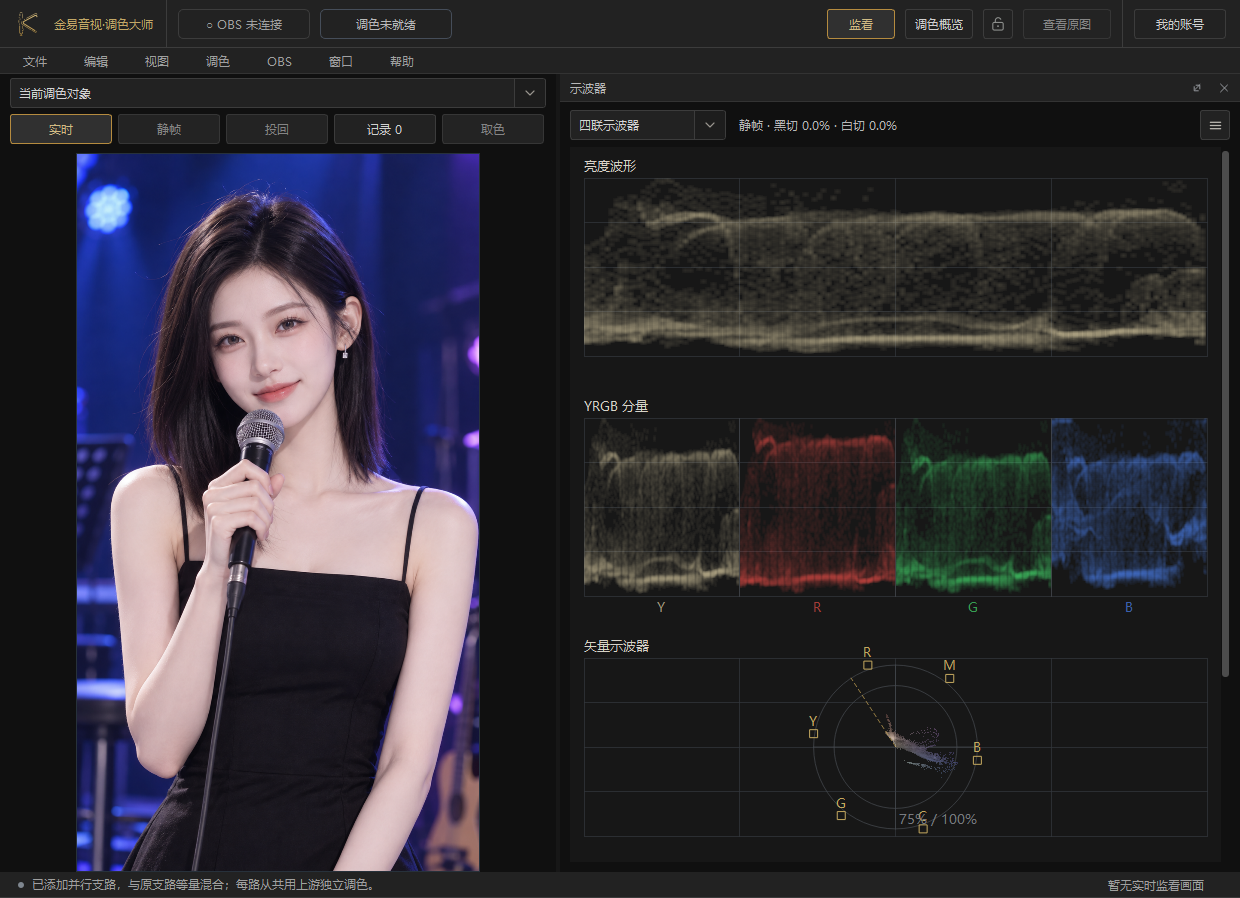1240x898 pixels.
Task: Open 调色概览 overview
Action: coord(939,24)
